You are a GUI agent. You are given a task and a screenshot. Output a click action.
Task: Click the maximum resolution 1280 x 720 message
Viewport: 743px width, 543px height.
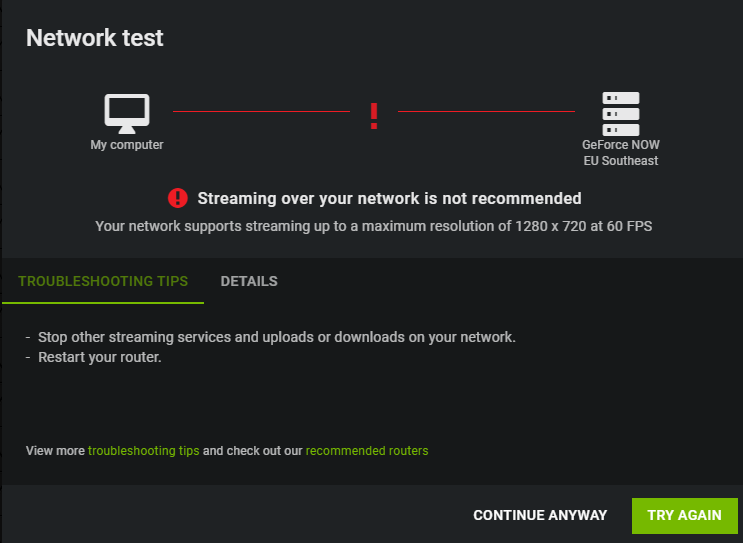tap(373, 226)
